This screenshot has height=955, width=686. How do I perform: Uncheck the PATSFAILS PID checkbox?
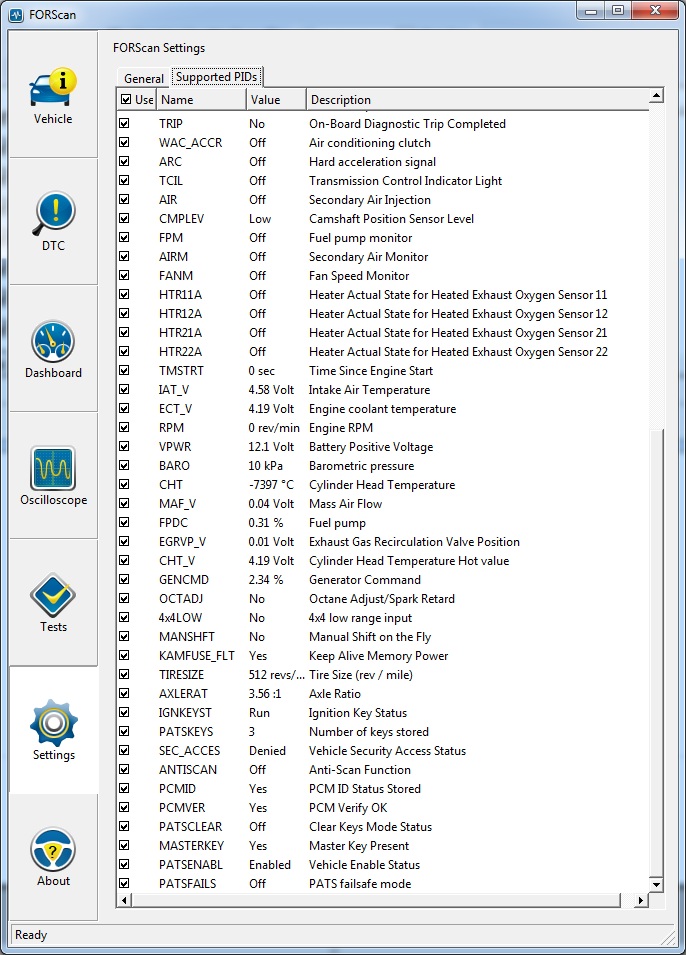tap(124, 883)
